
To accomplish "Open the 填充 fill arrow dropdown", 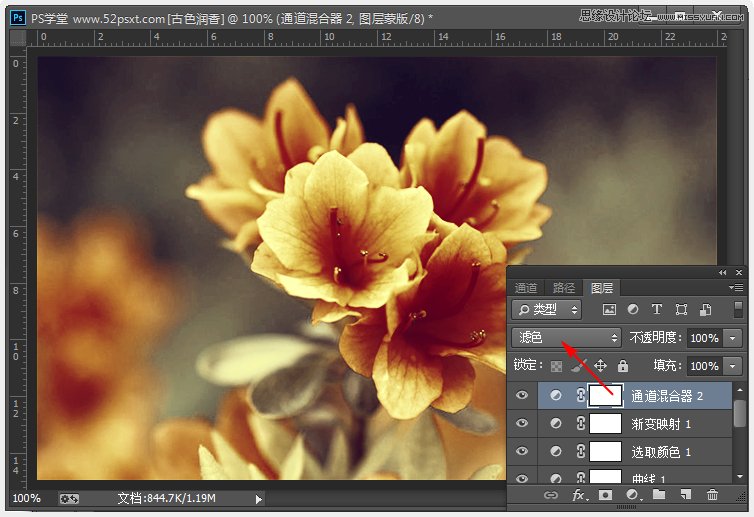I will 732,366.
